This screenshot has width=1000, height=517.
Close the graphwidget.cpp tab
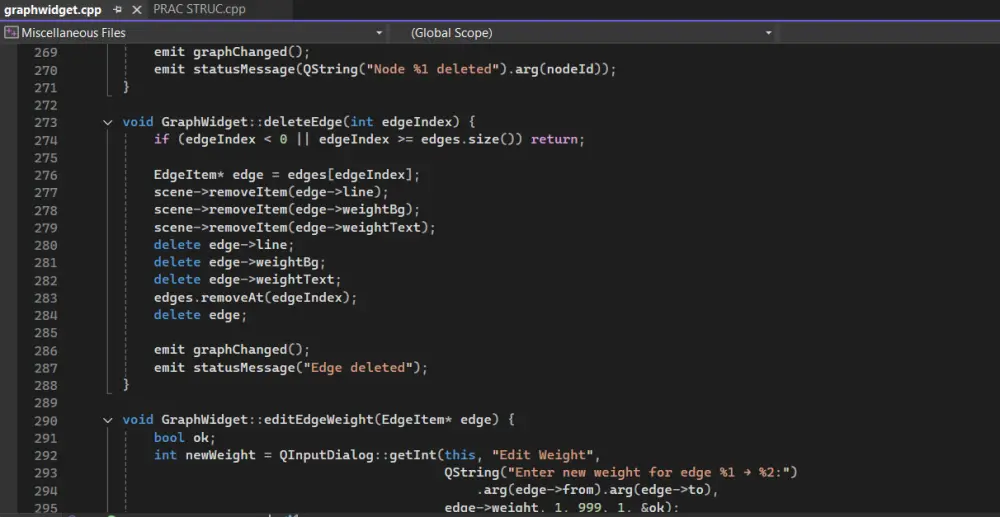136,10
